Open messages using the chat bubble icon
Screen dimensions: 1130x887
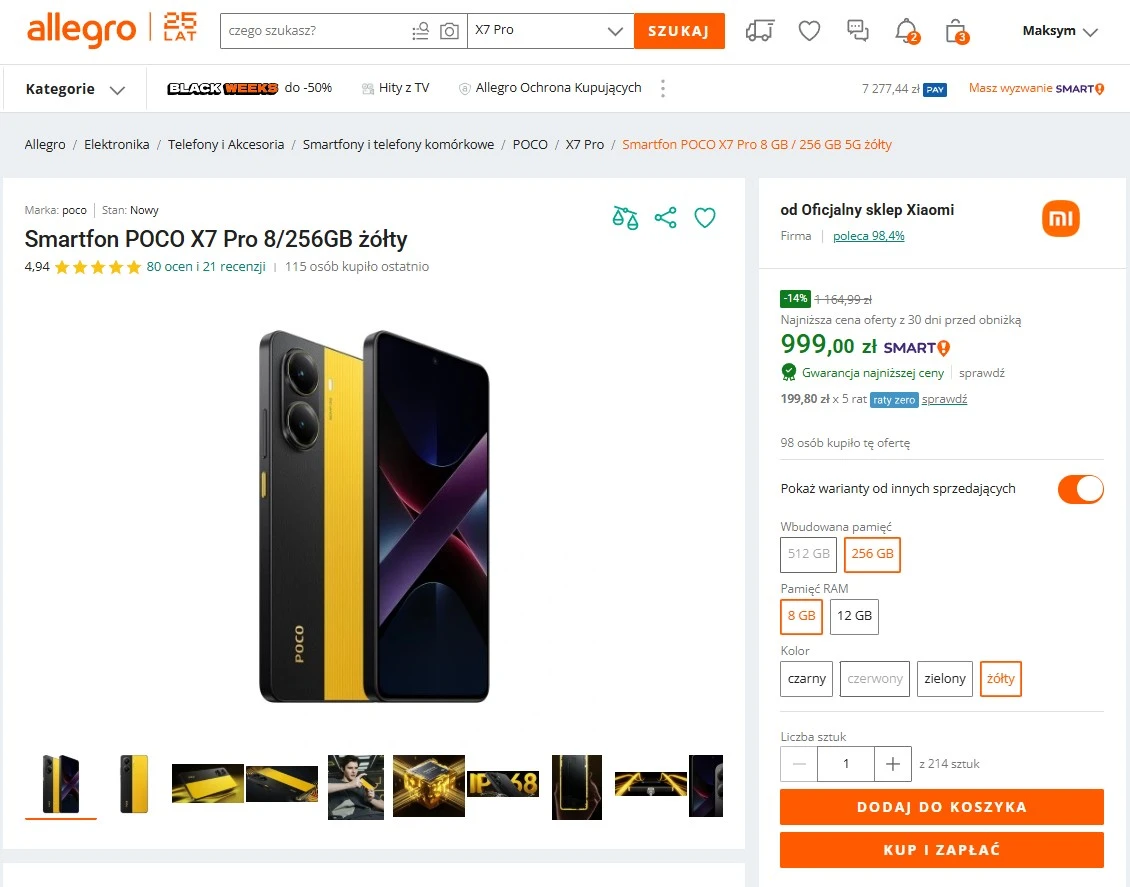[857, 31]
